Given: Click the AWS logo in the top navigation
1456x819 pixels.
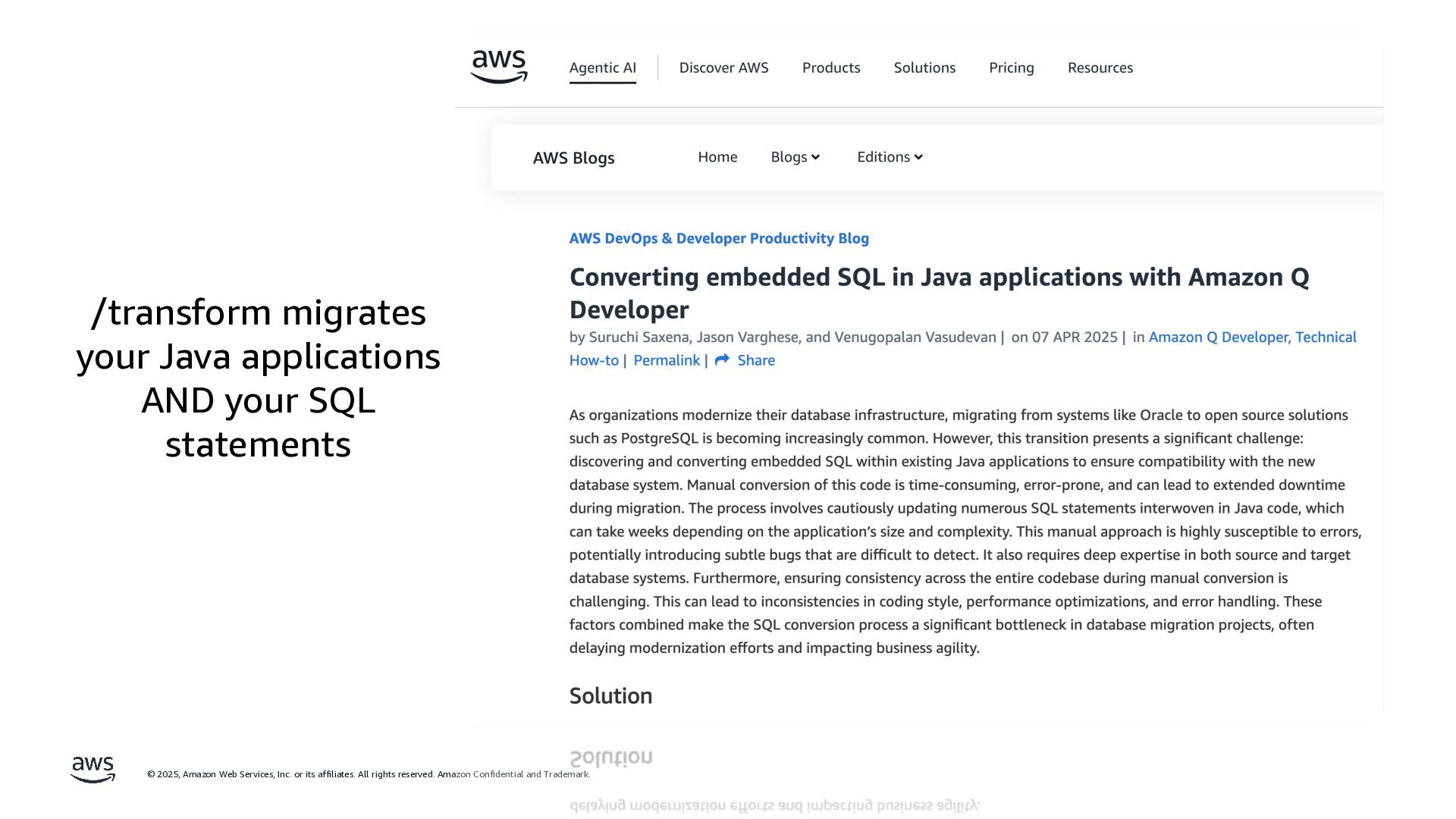Looking at the screenshot, I should (x=499, y=67).
